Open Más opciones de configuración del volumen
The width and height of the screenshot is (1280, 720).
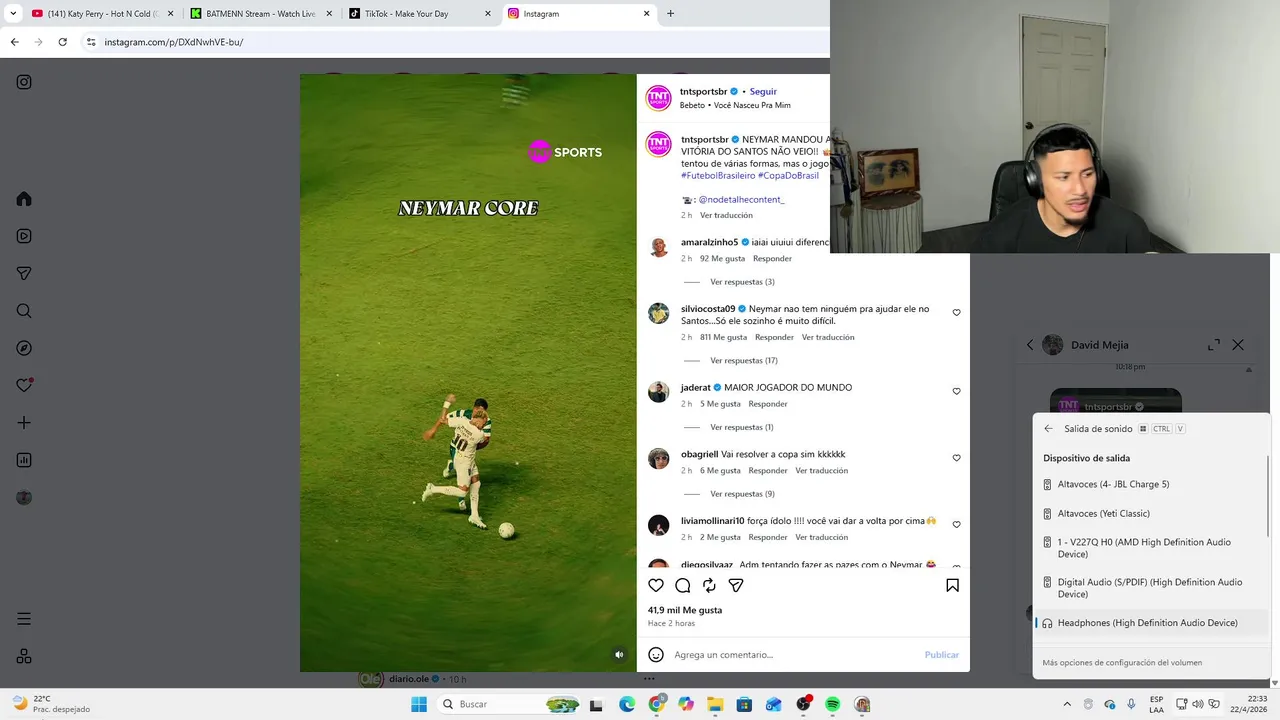click(1122, 663)
